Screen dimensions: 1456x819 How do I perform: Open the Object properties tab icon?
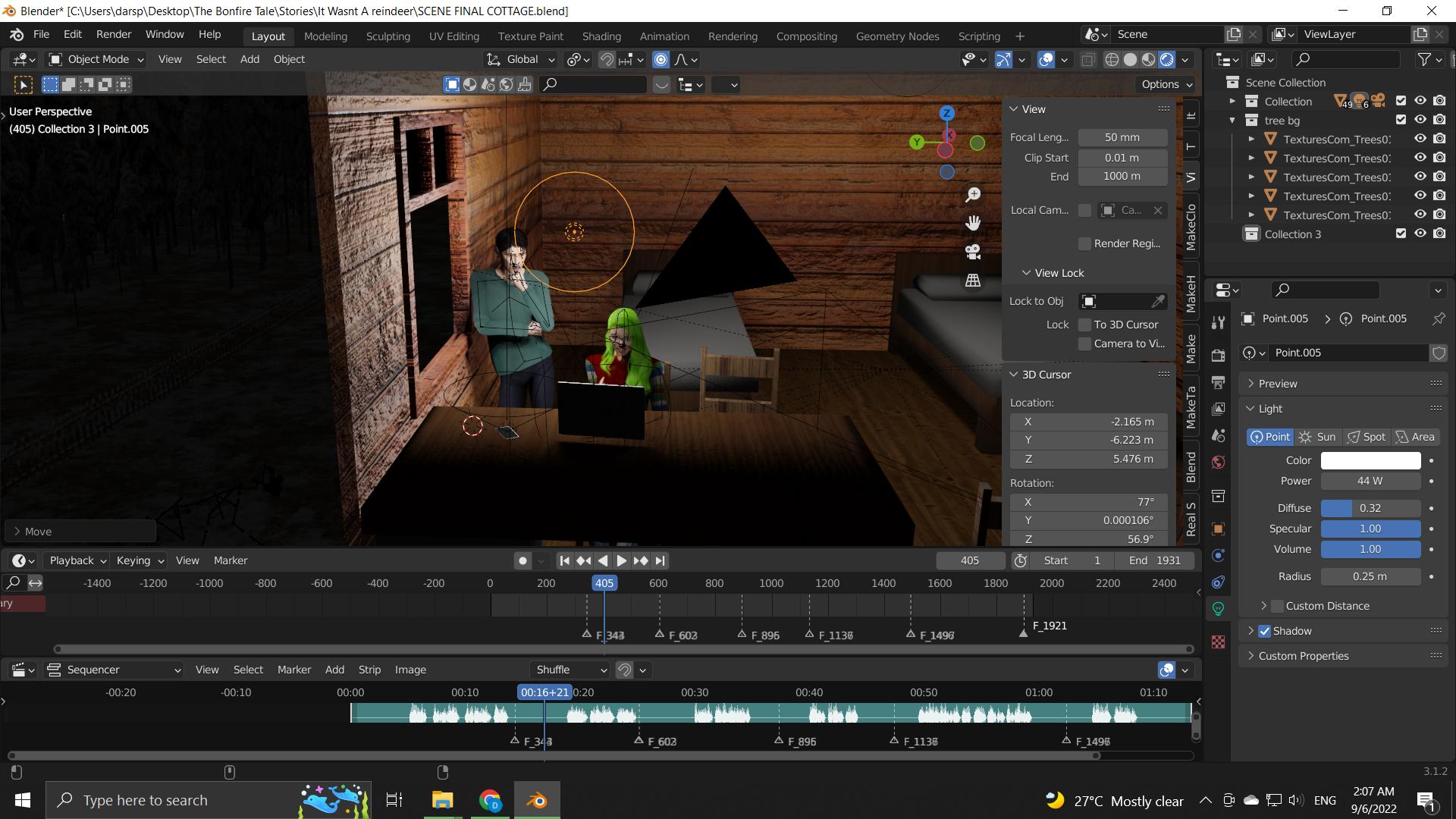[x=1218, y=529]
